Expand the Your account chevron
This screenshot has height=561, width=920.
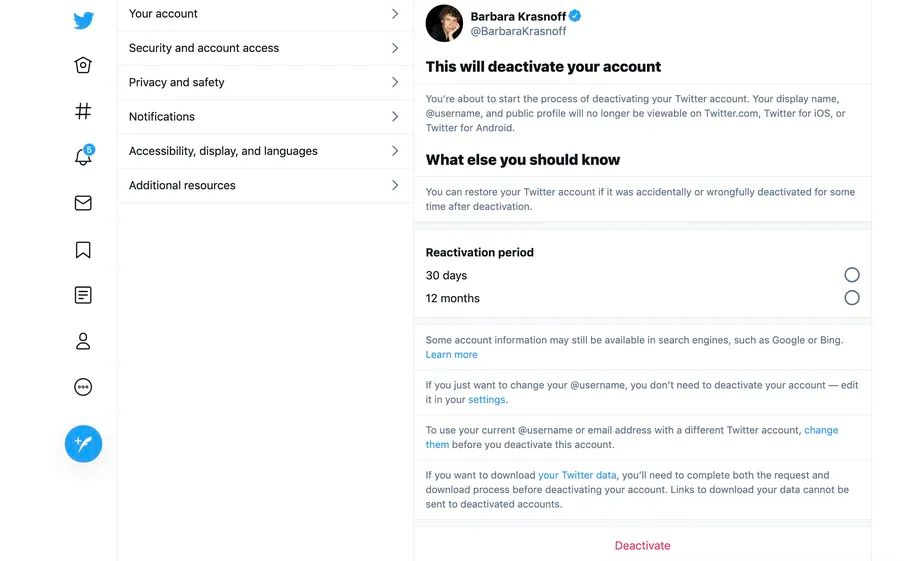(x=395, y=14)
